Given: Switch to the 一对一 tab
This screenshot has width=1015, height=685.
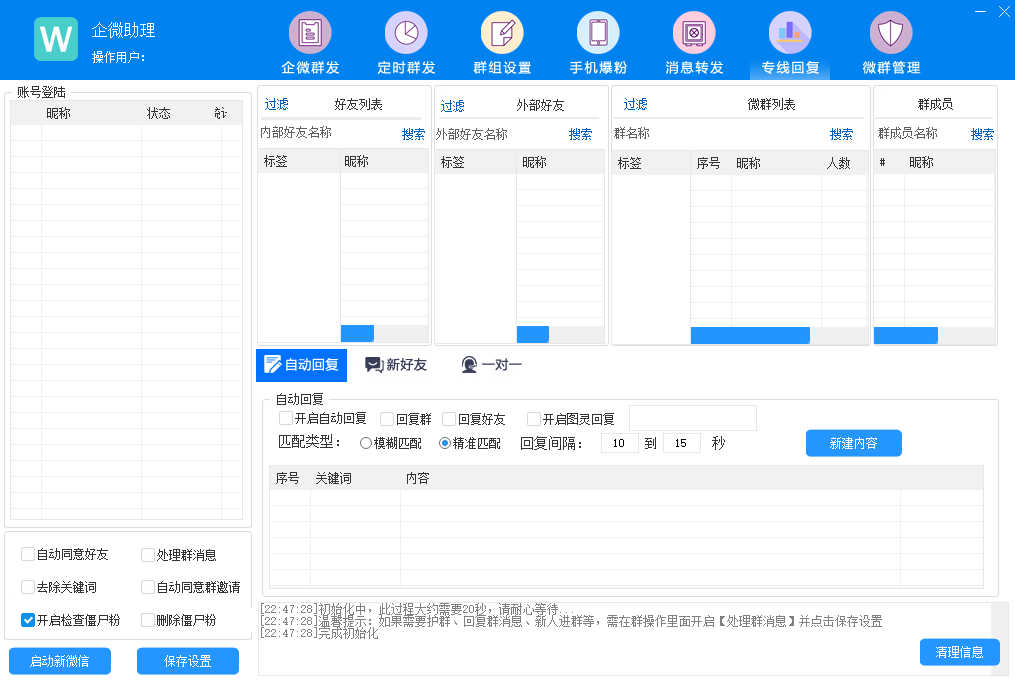Looking at the screenshot, I should point(491,365).
